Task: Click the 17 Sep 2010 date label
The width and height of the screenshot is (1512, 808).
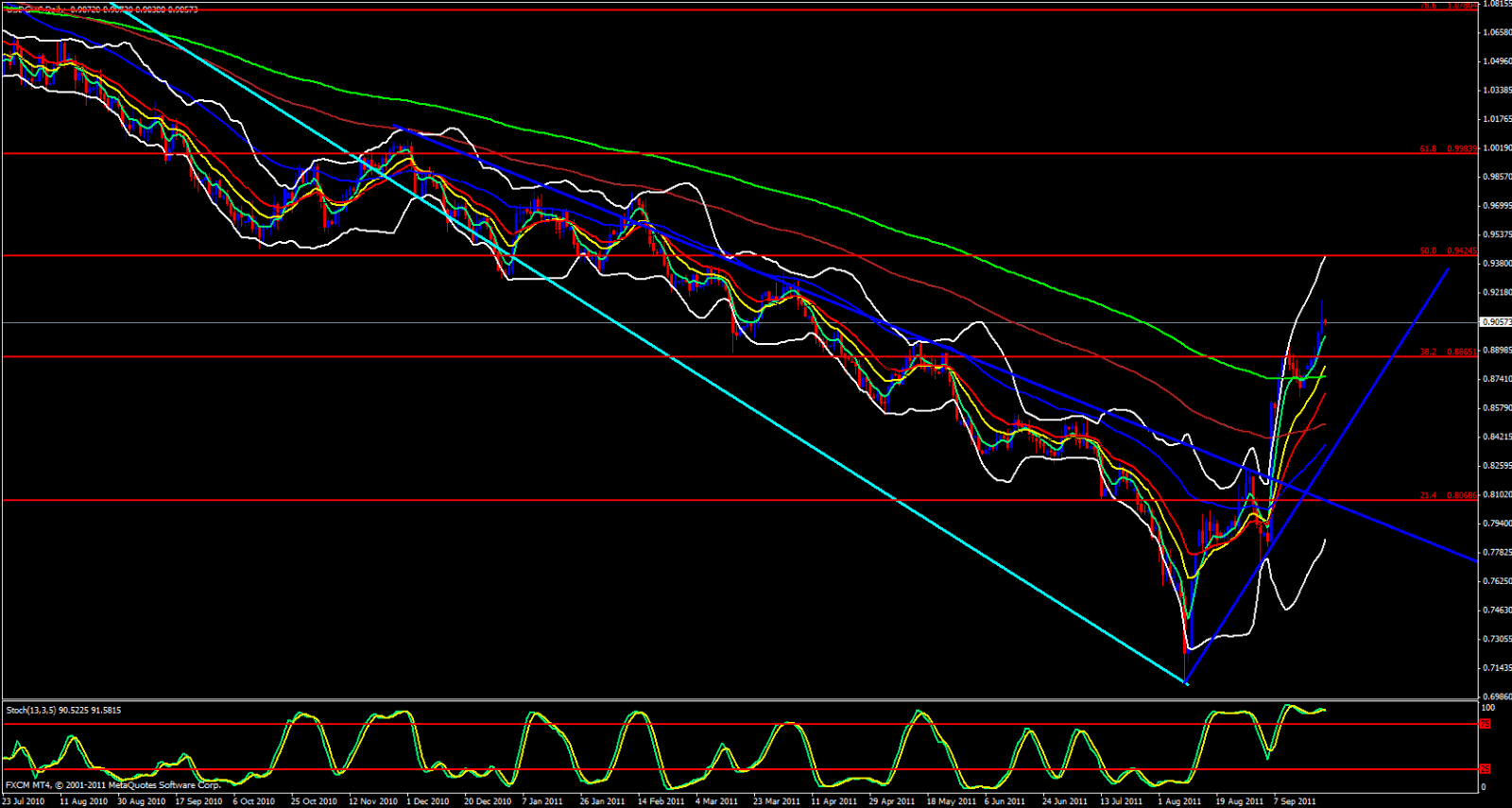Action: tap(199, 801)
